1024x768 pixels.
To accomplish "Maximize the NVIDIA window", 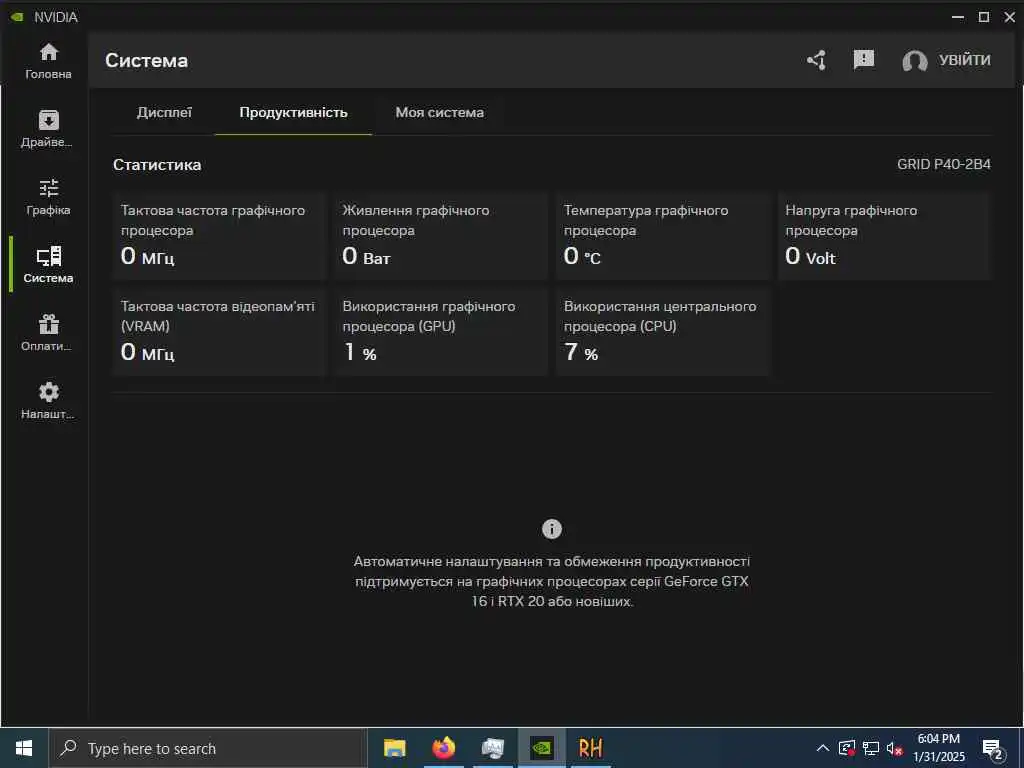I will coord(984,17).
